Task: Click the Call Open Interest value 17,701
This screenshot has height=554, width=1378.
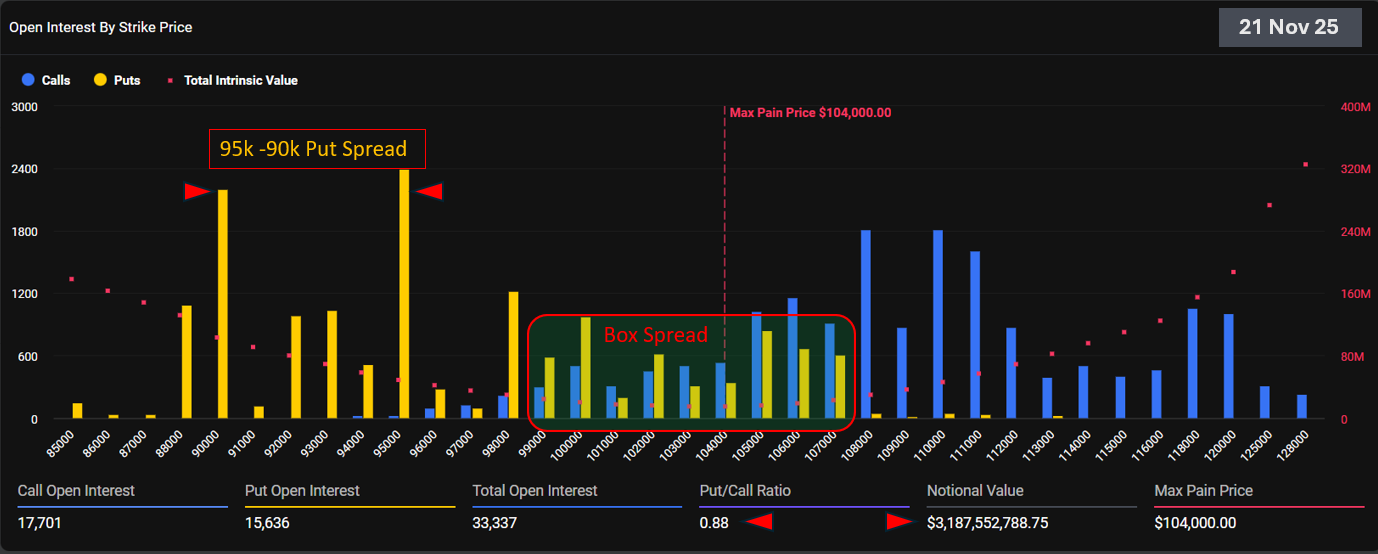Action: (x=41, y=522)
